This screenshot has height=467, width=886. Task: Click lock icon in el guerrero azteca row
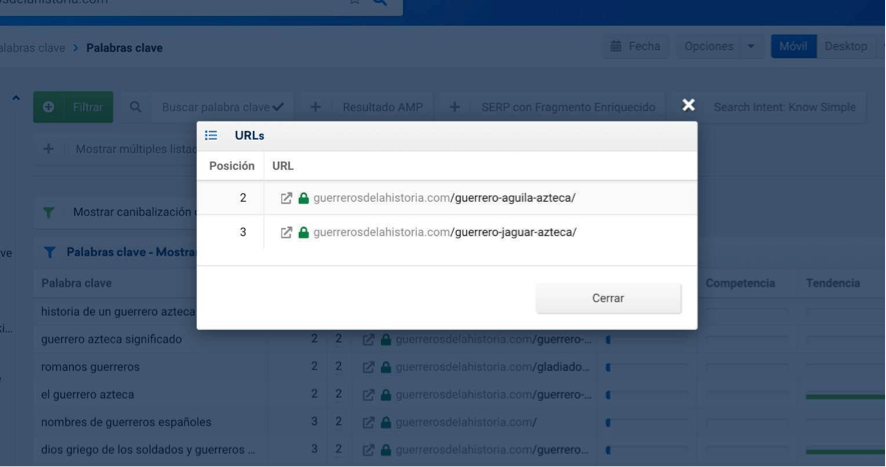pyautogui.click(x=386, y=395)
